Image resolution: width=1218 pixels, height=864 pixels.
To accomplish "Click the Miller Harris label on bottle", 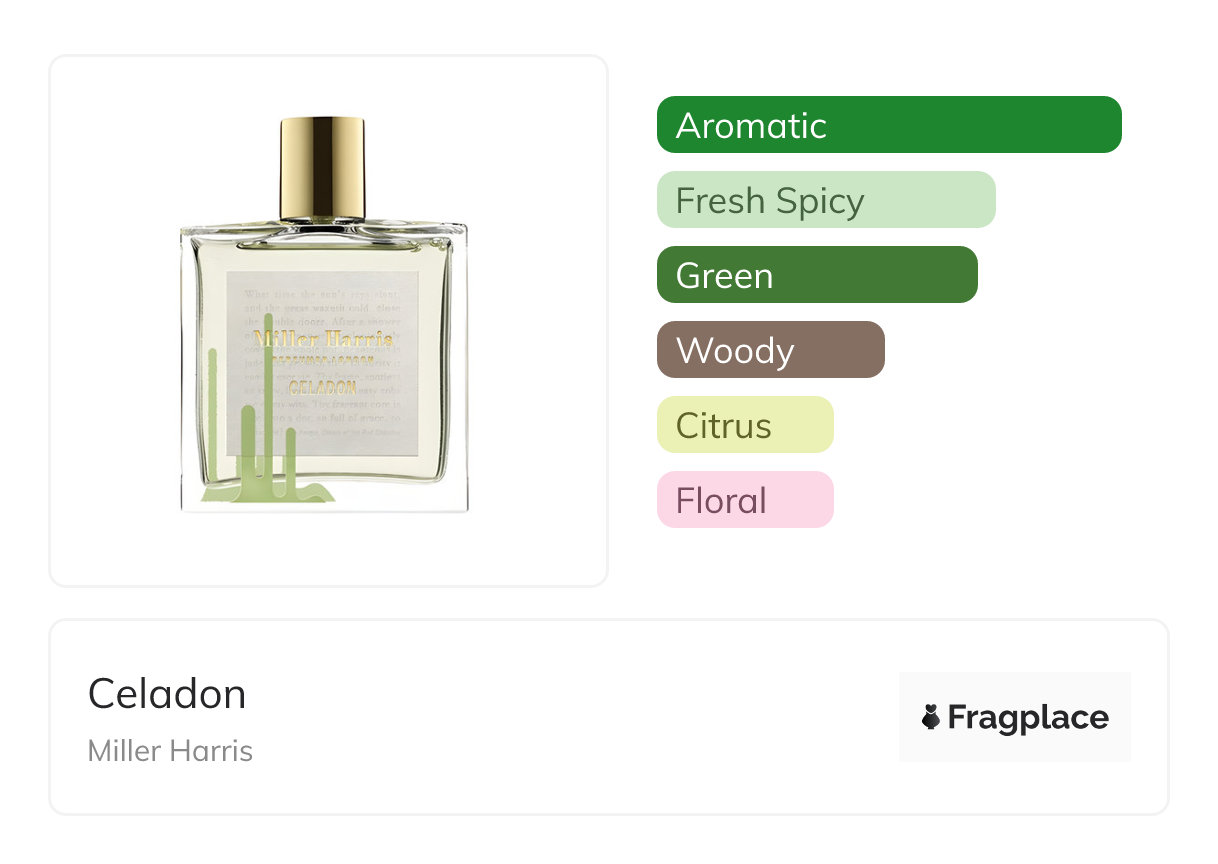I will point(323,340).
